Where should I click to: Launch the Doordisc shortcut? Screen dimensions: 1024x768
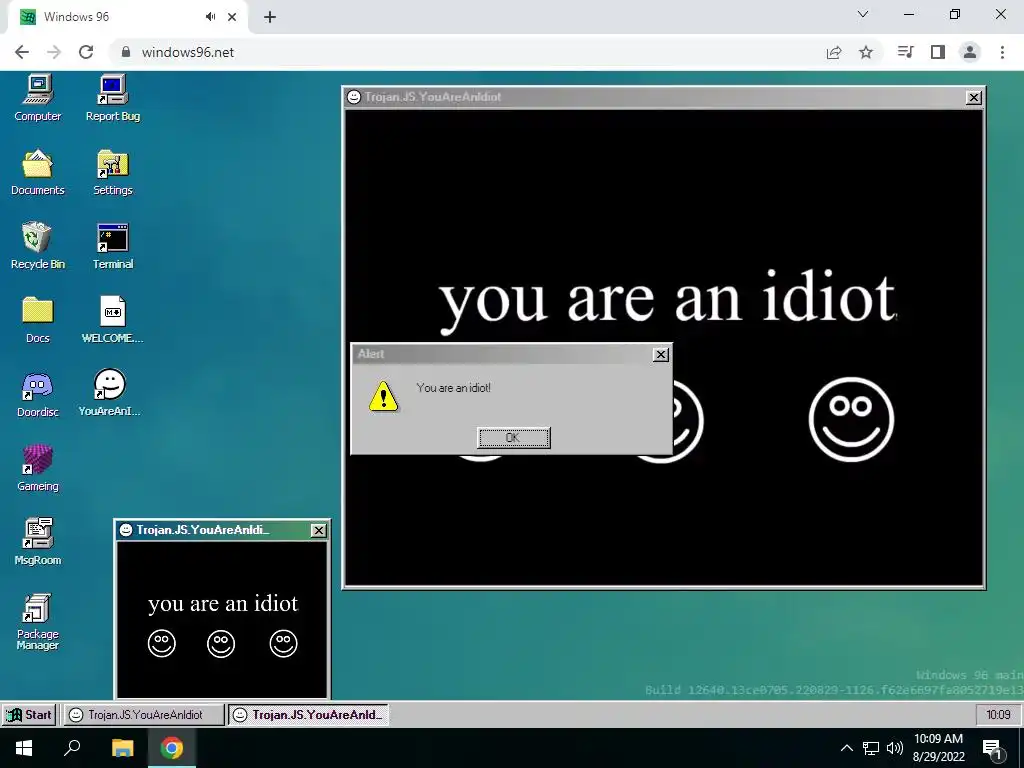click(37, 394)
